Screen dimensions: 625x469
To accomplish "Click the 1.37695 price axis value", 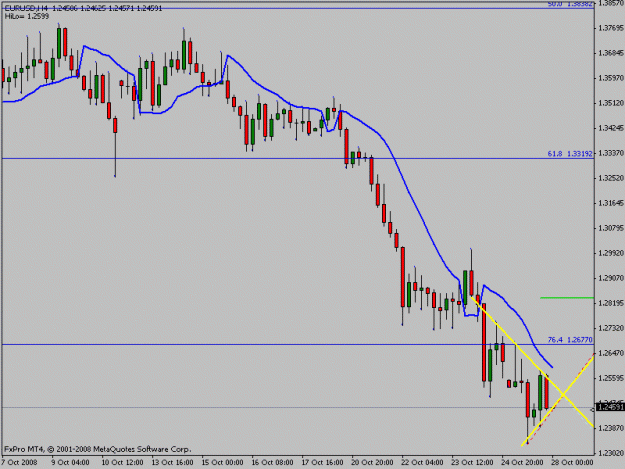I will [611, 28].
